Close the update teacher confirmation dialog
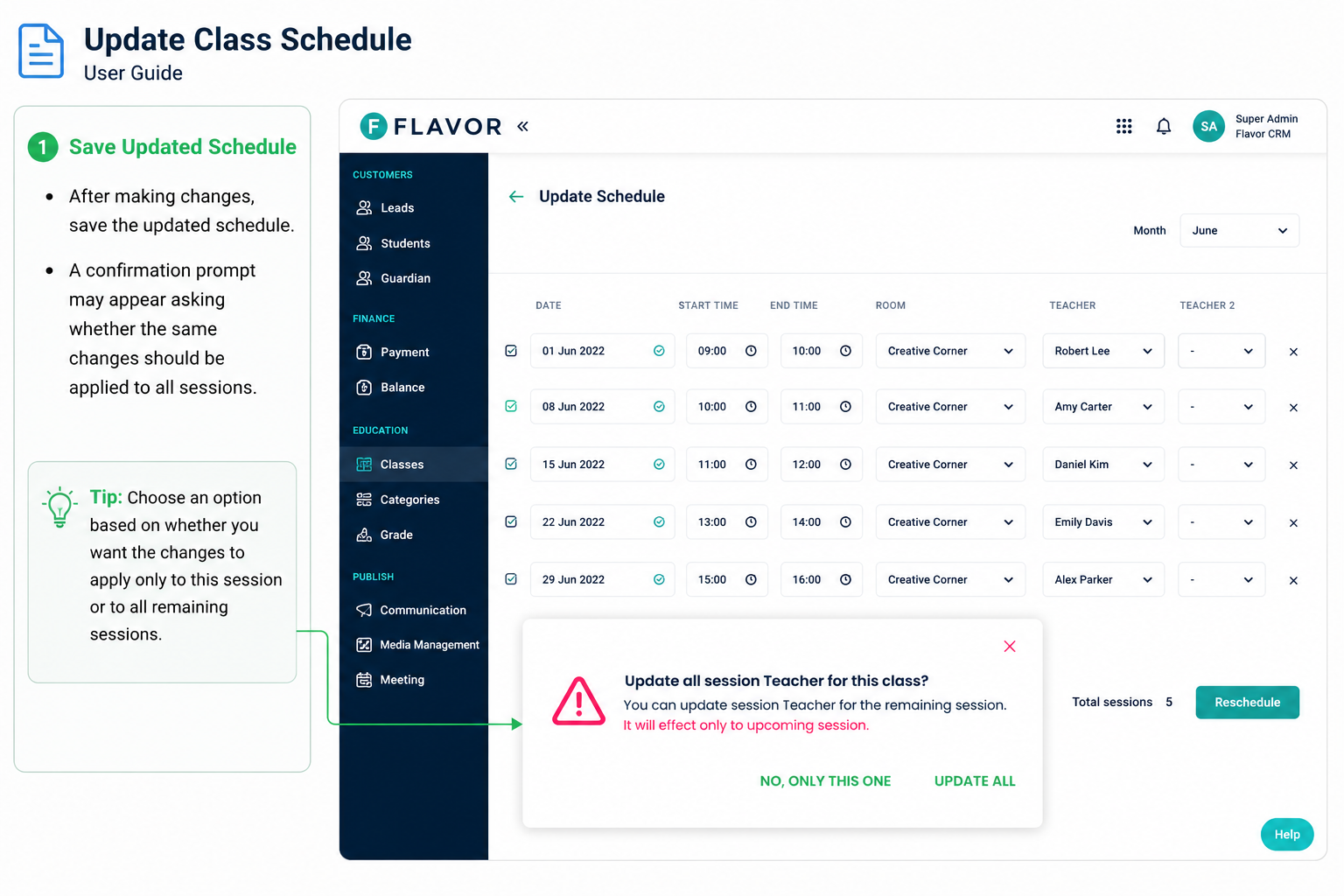This screenshot has width=1344, height=896. pos(1010,647)
